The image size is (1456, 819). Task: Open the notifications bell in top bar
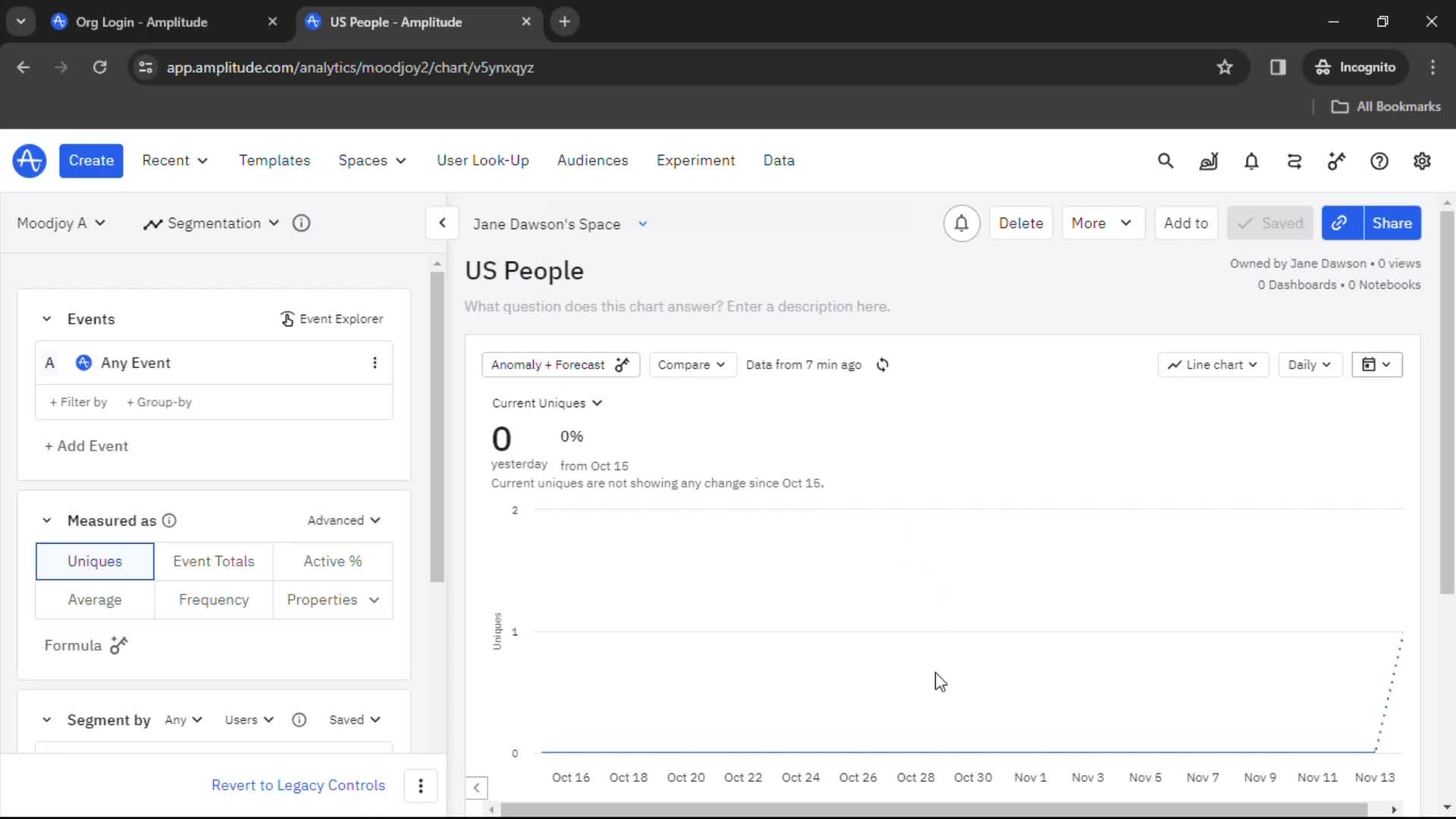[1251, 161]
